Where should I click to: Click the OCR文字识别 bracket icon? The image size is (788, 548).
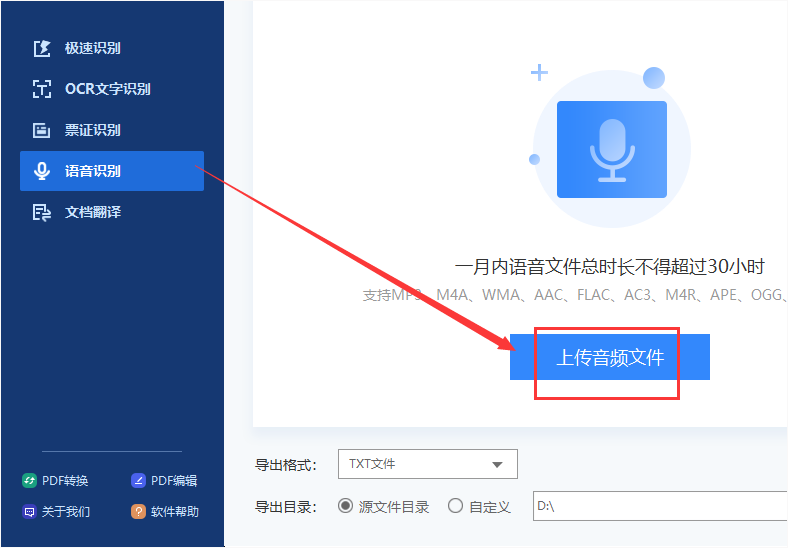[x=42, y=89]
